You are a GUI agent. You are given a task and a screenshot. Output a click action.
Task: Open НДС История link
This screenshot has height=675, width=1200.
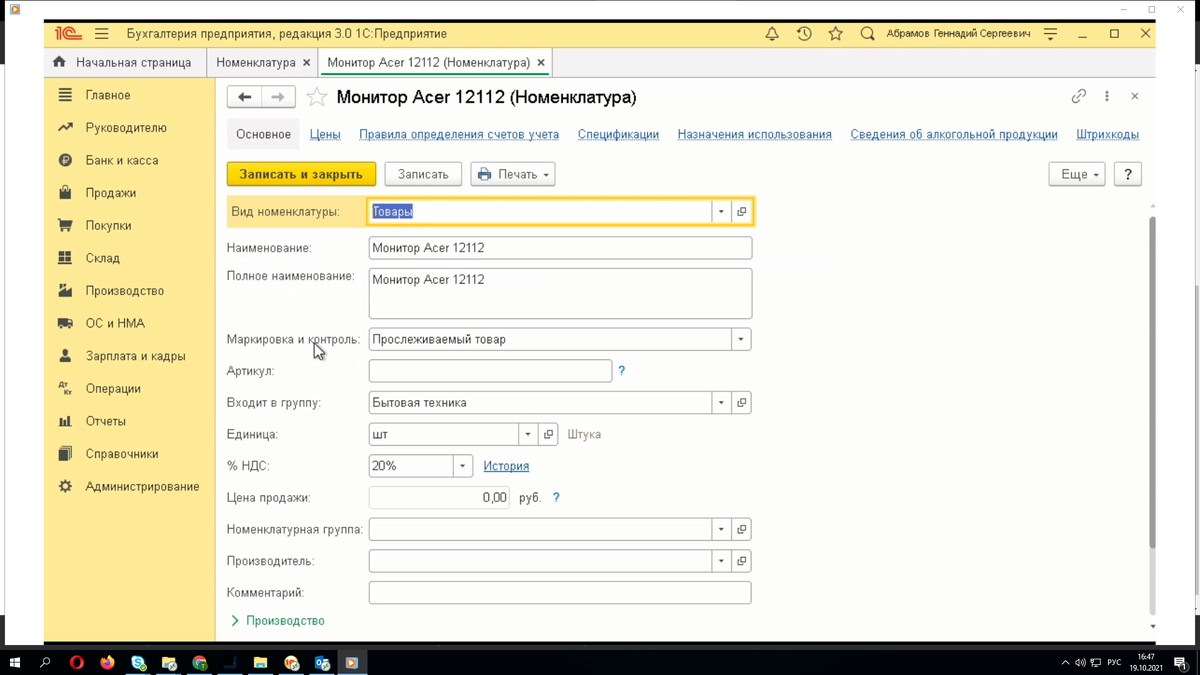pos(506,466)
